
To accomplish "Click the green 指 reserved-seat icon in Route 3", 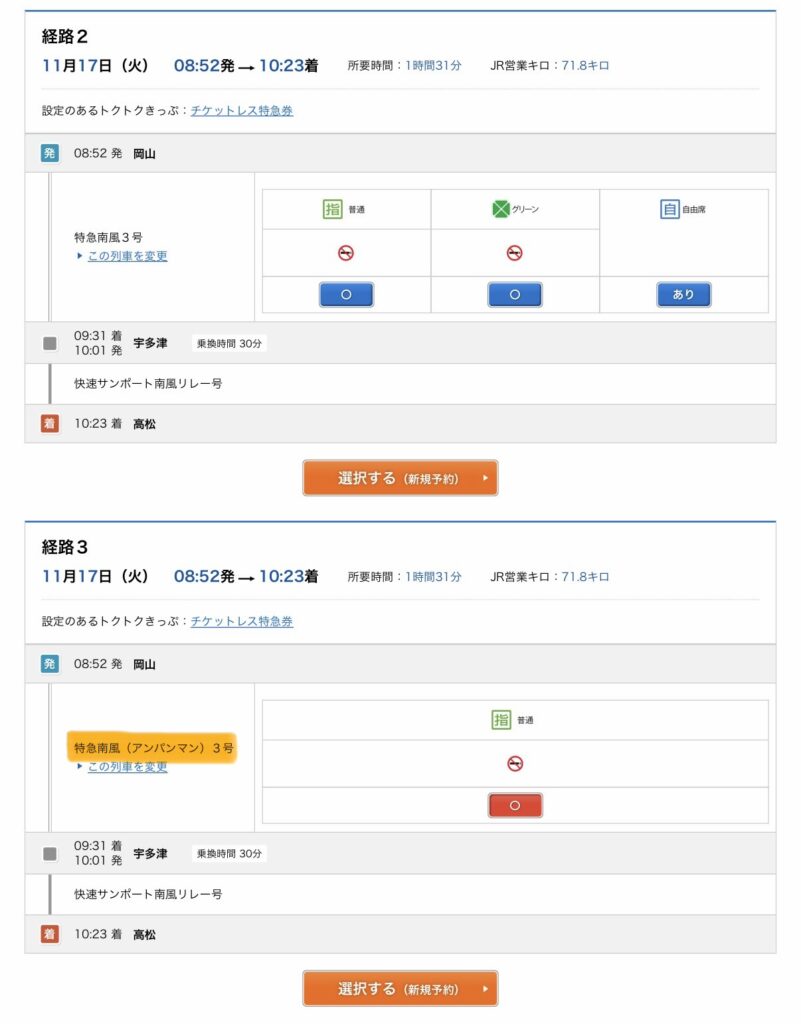I will pyautogui.click(x=501, y=720).
